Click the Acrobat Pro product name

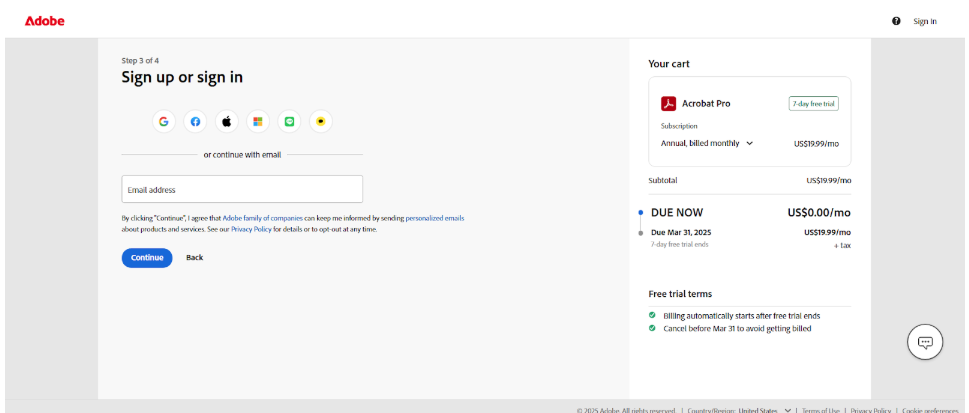706,104
